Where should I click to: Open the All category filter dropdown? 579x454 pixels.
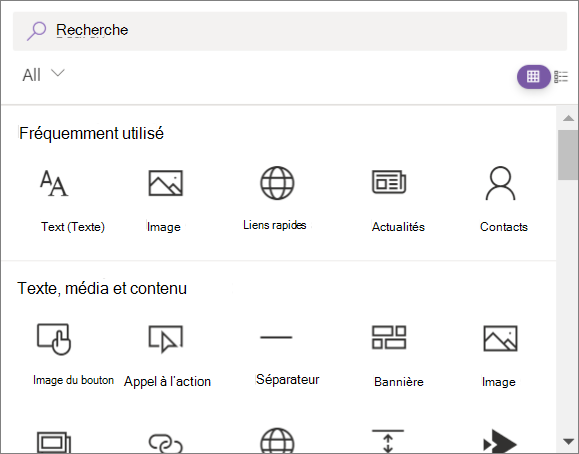[43, 75]
